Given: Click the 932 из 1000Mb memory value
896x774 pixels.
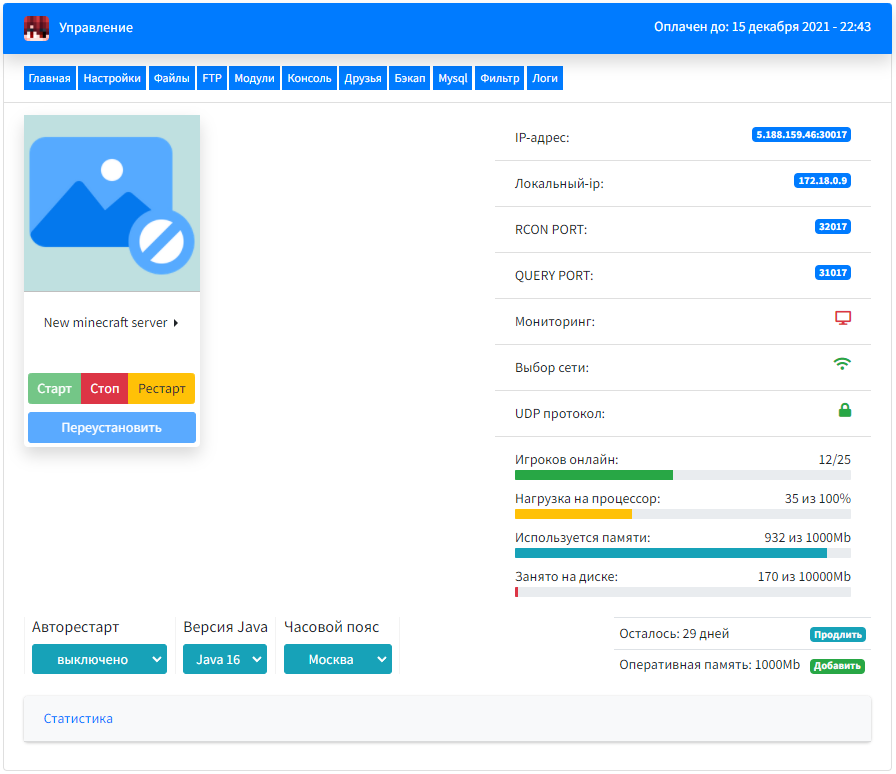Looking at the screenshot, I should 807,538.
